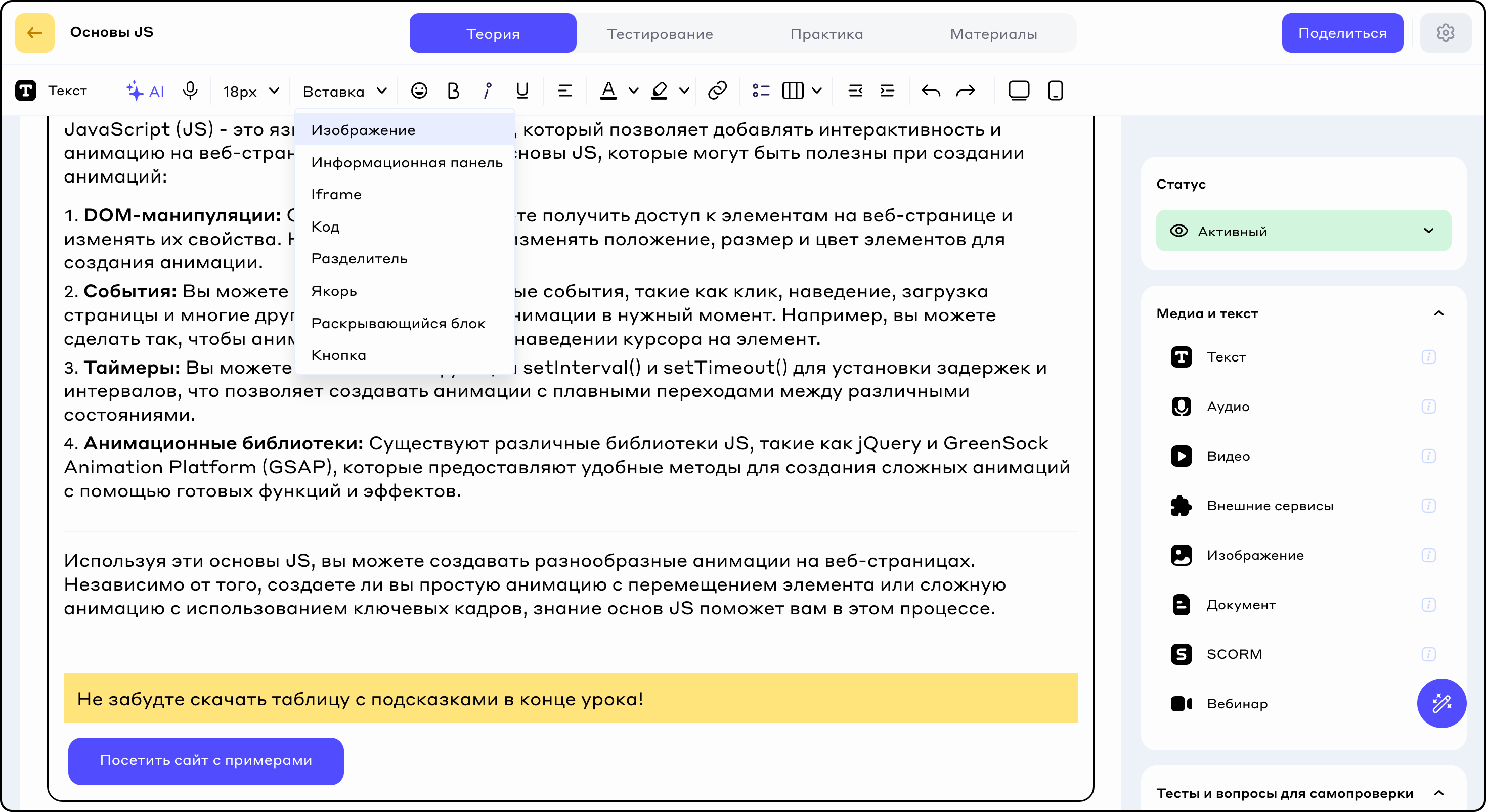Open the emoji picker icon
Viewport: 1486px width, 812px height.
[419, 91]
